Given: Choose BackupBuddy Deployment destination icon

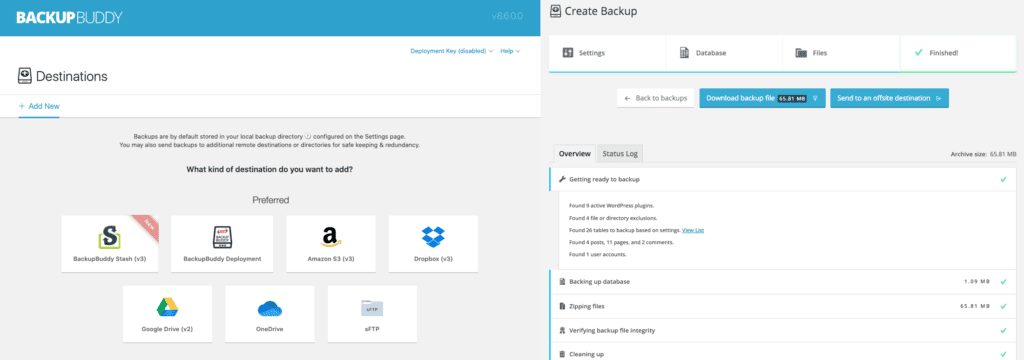Looking at the screenshot, I should [x=222, y=237].
